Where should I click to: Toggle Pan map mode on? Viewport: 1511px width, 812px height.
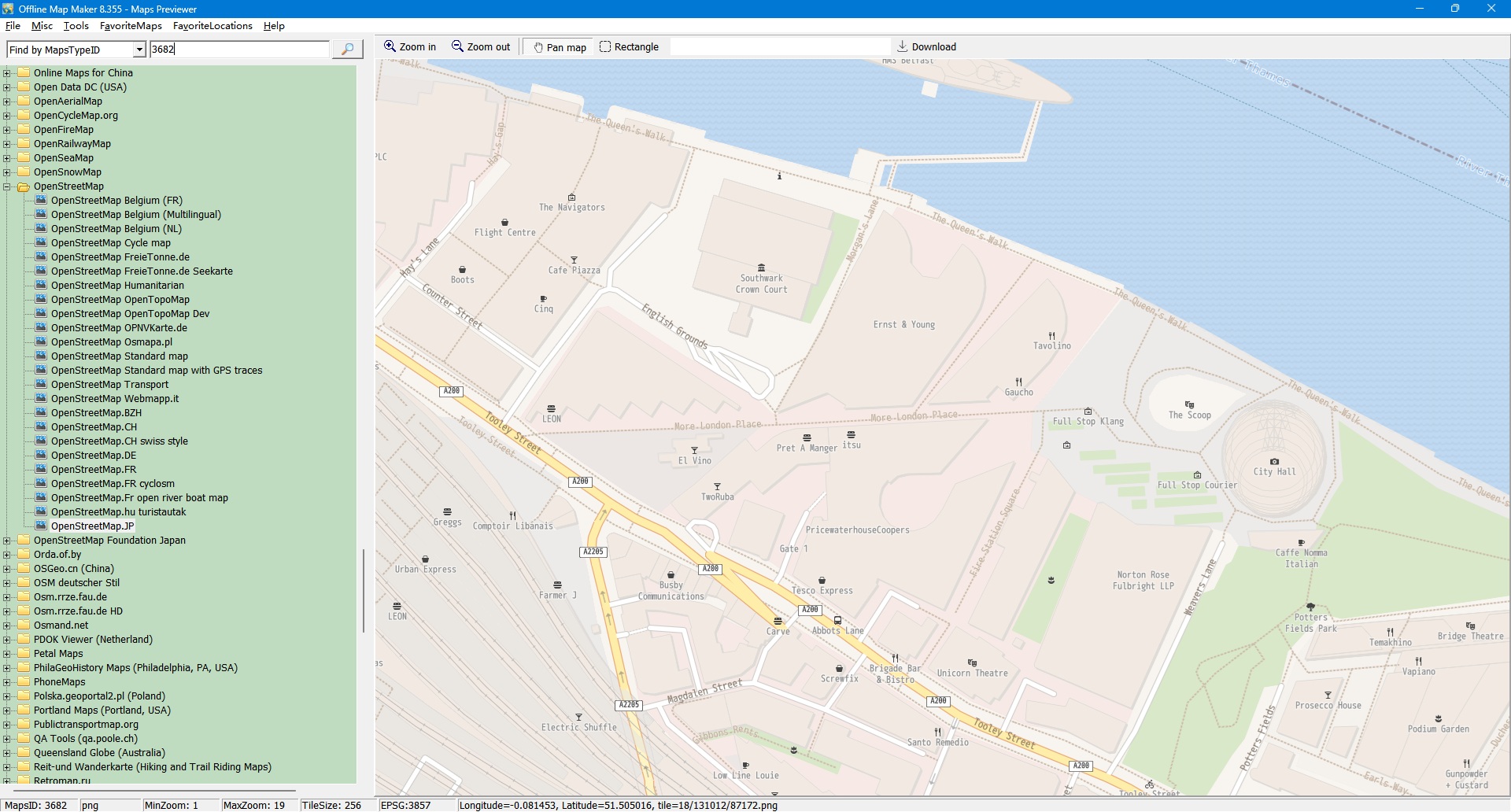coord(557,46)
